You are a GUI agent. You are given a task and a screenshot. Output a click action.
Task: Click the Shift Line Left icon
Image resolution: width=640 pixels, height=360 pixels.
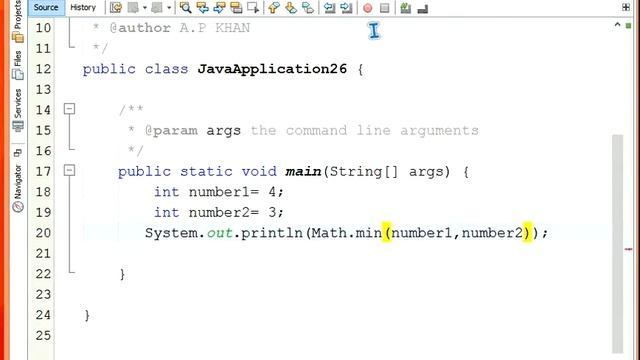329,7
